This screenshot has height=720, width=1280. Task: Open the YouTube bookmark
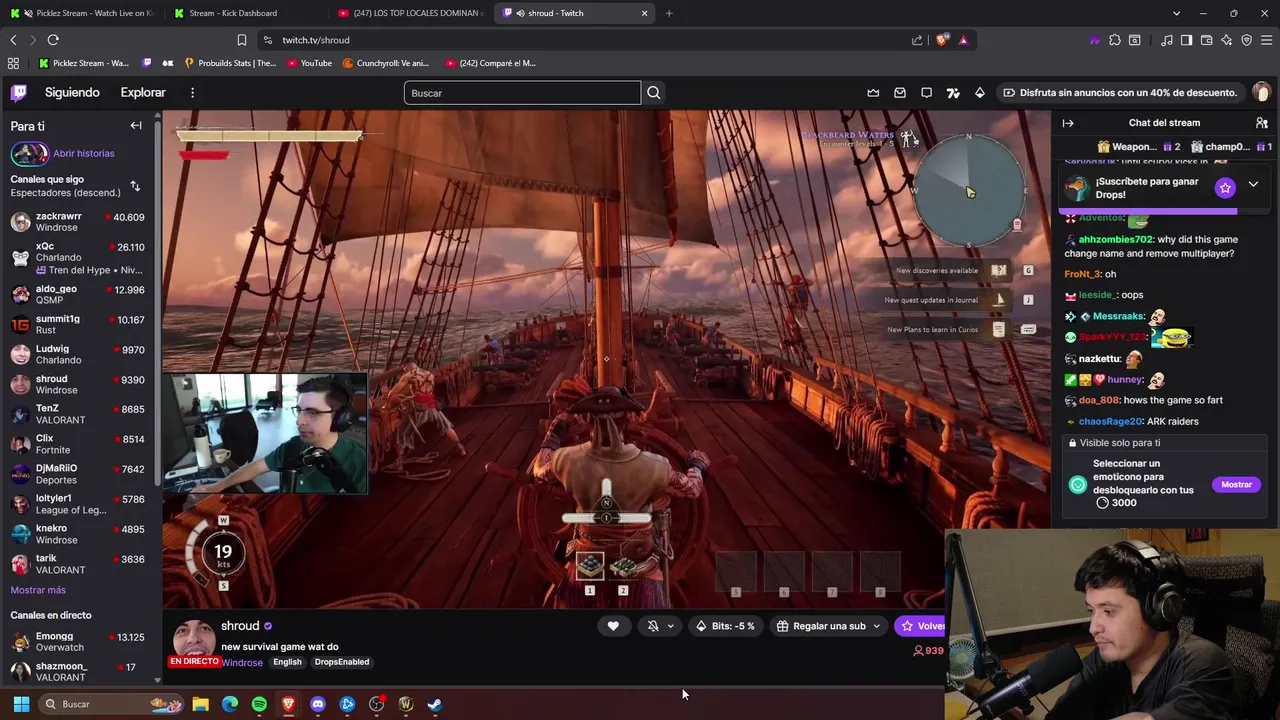click(309, 63)
